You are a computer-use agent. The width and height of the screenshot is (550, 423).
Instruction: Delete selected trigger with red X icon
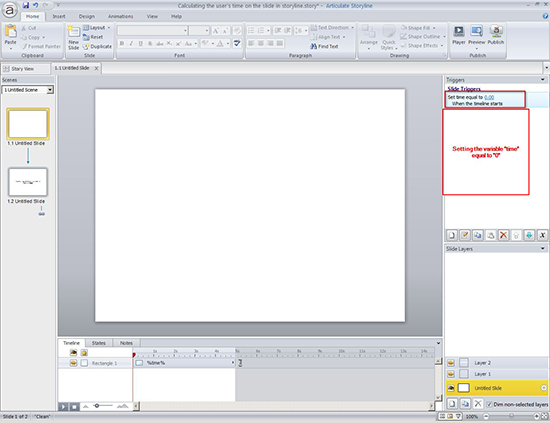(503, 235)
